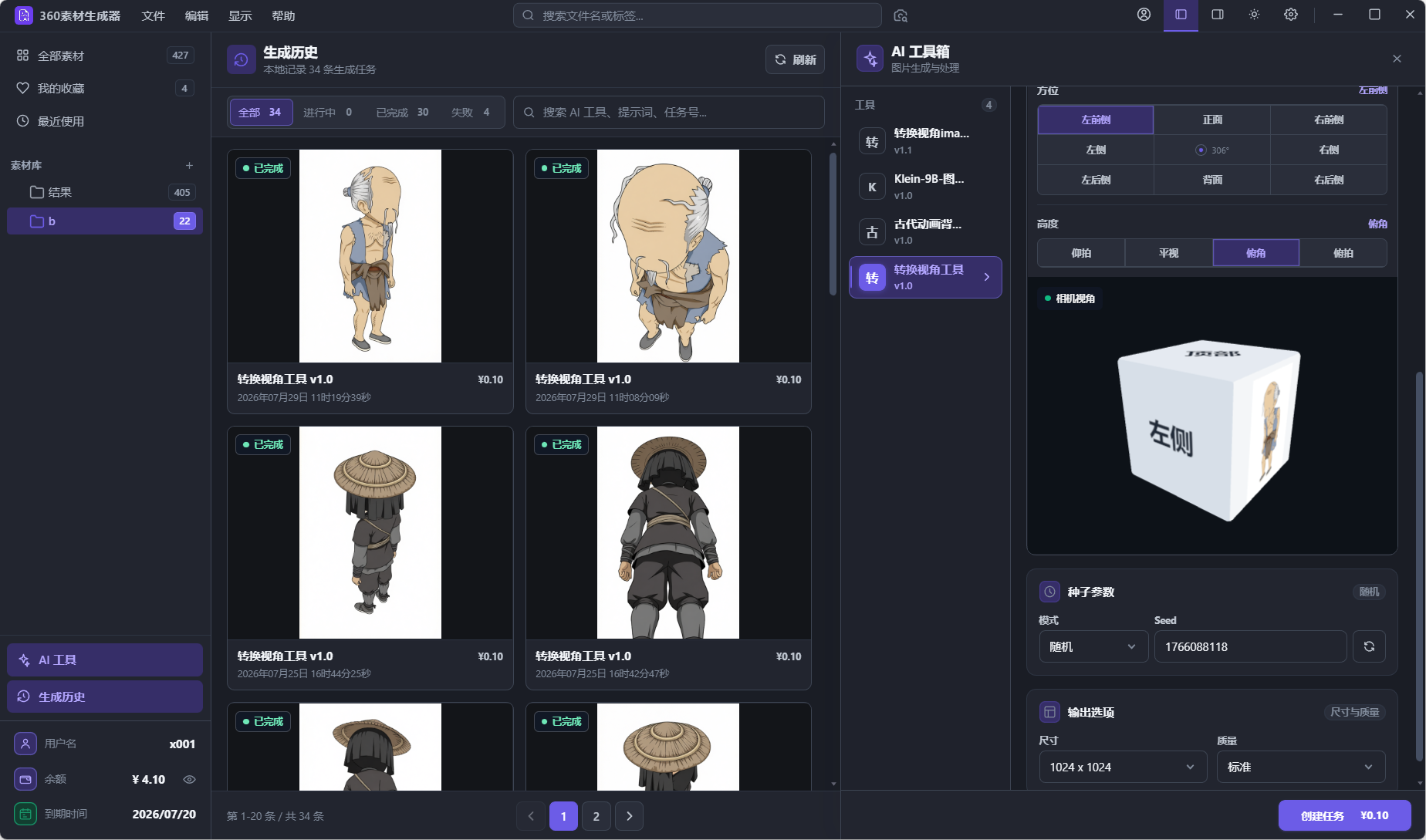The width and height of the screenshot is (1426, 840).
Task: Click the 生成历史 header clock icon
Action: tap(242, 59)
